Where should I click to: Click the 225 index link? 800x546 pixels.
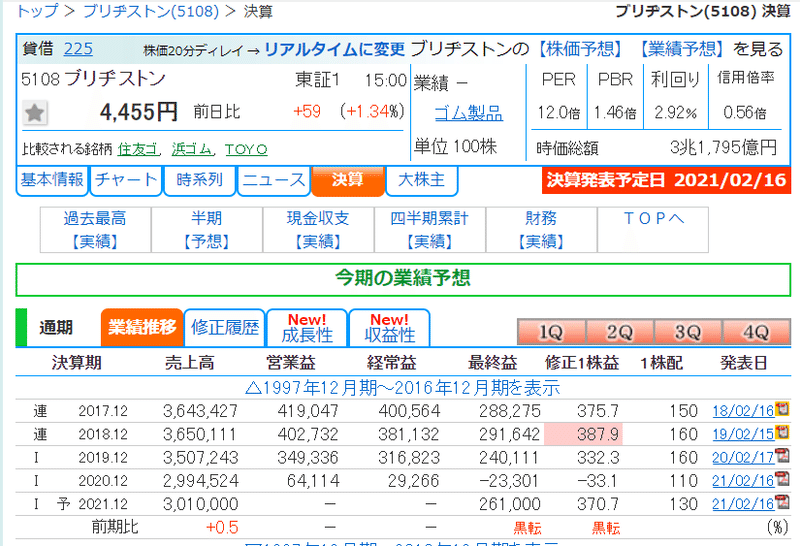(x=78, y=49)
